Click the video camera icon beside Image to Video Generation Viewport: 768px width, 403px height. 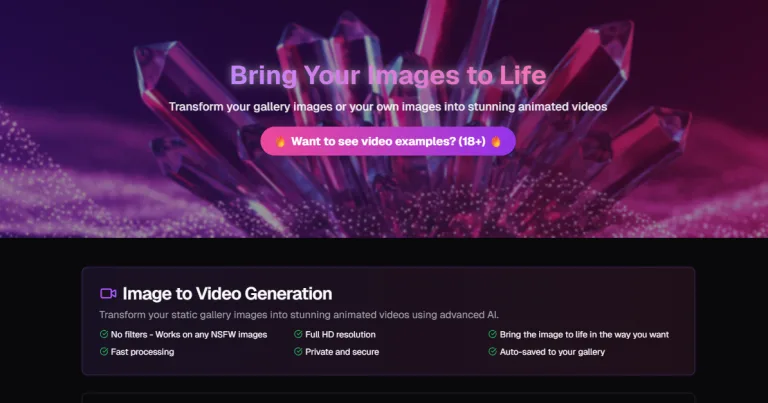click(x=108, y=294)
